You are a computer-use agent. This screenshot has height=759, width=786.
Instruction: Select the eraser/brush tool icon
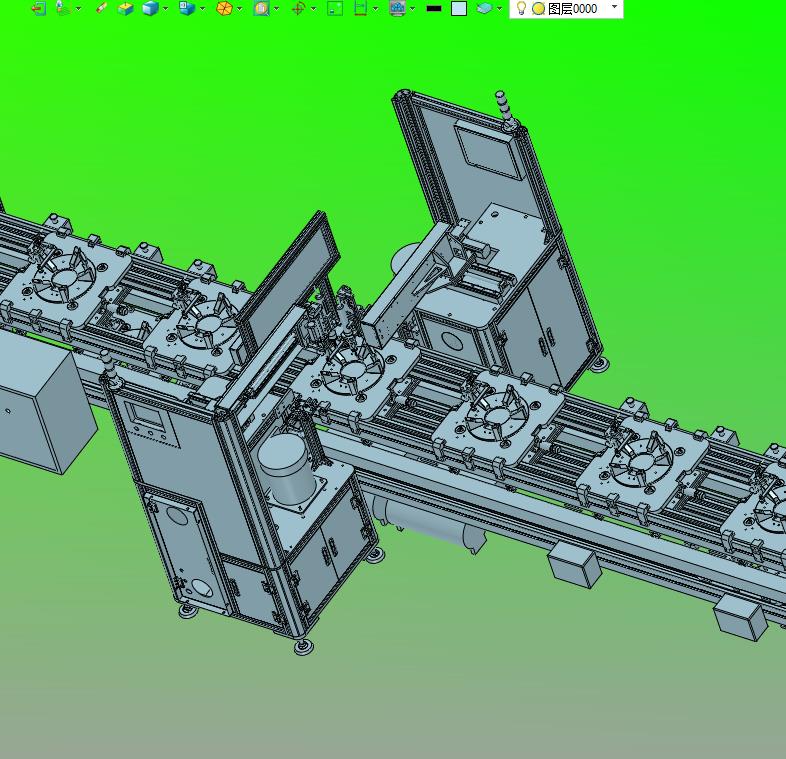pos(102,8)
